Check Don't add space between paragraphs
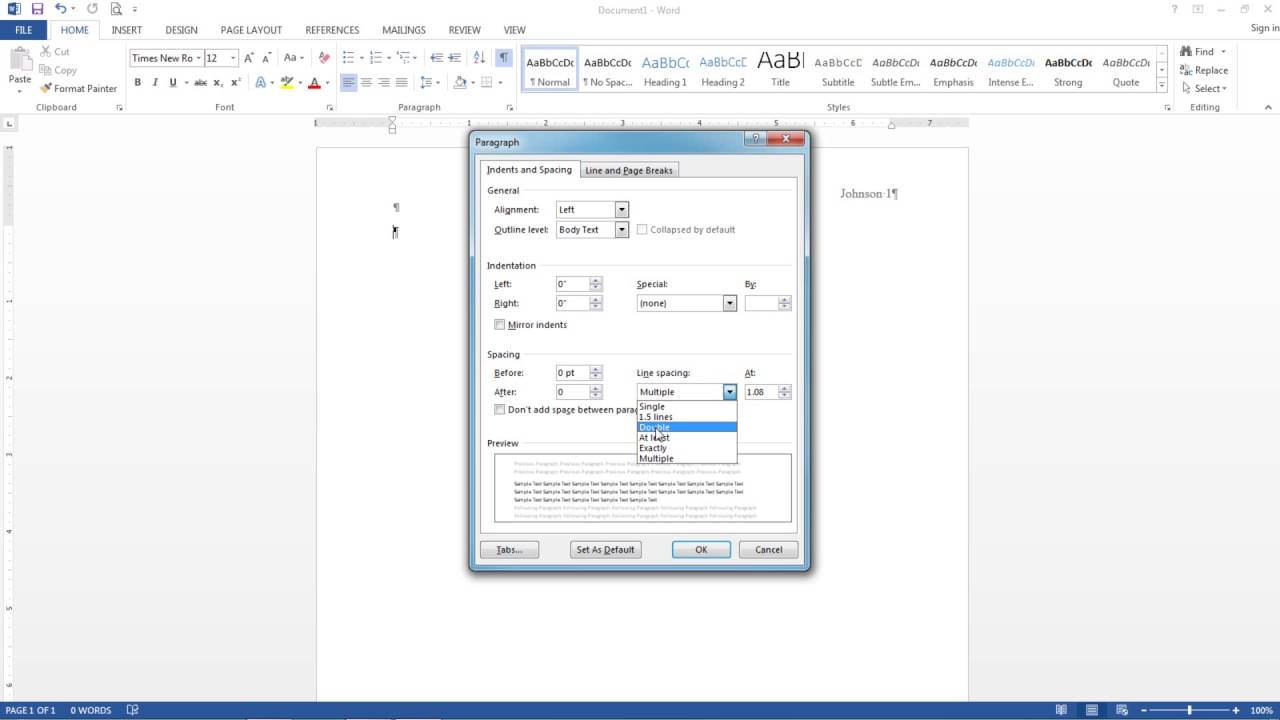Image resolution: width=1280 pixels, height=720 pixels. point(500,410)
